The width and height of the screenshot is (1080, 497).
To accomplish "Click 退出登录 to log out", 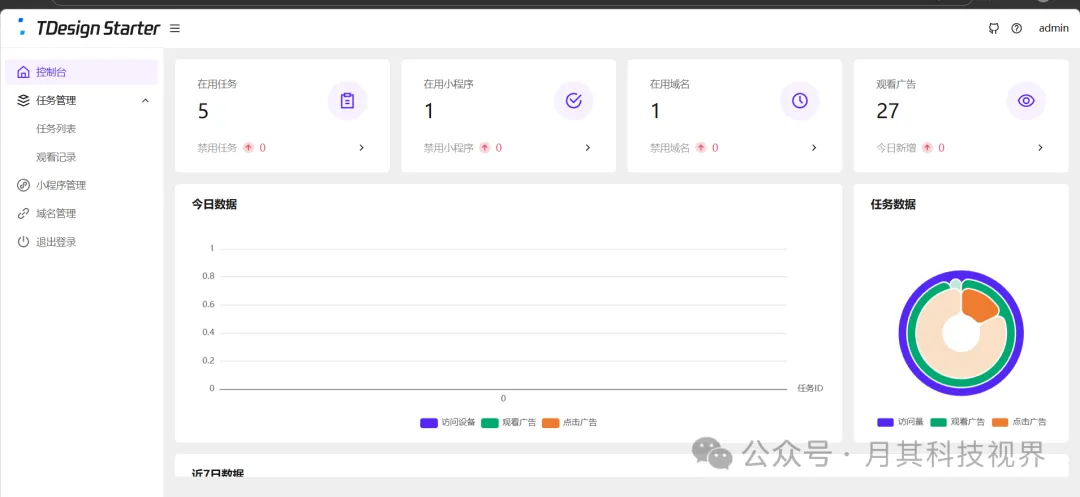I will click(56, 242).
